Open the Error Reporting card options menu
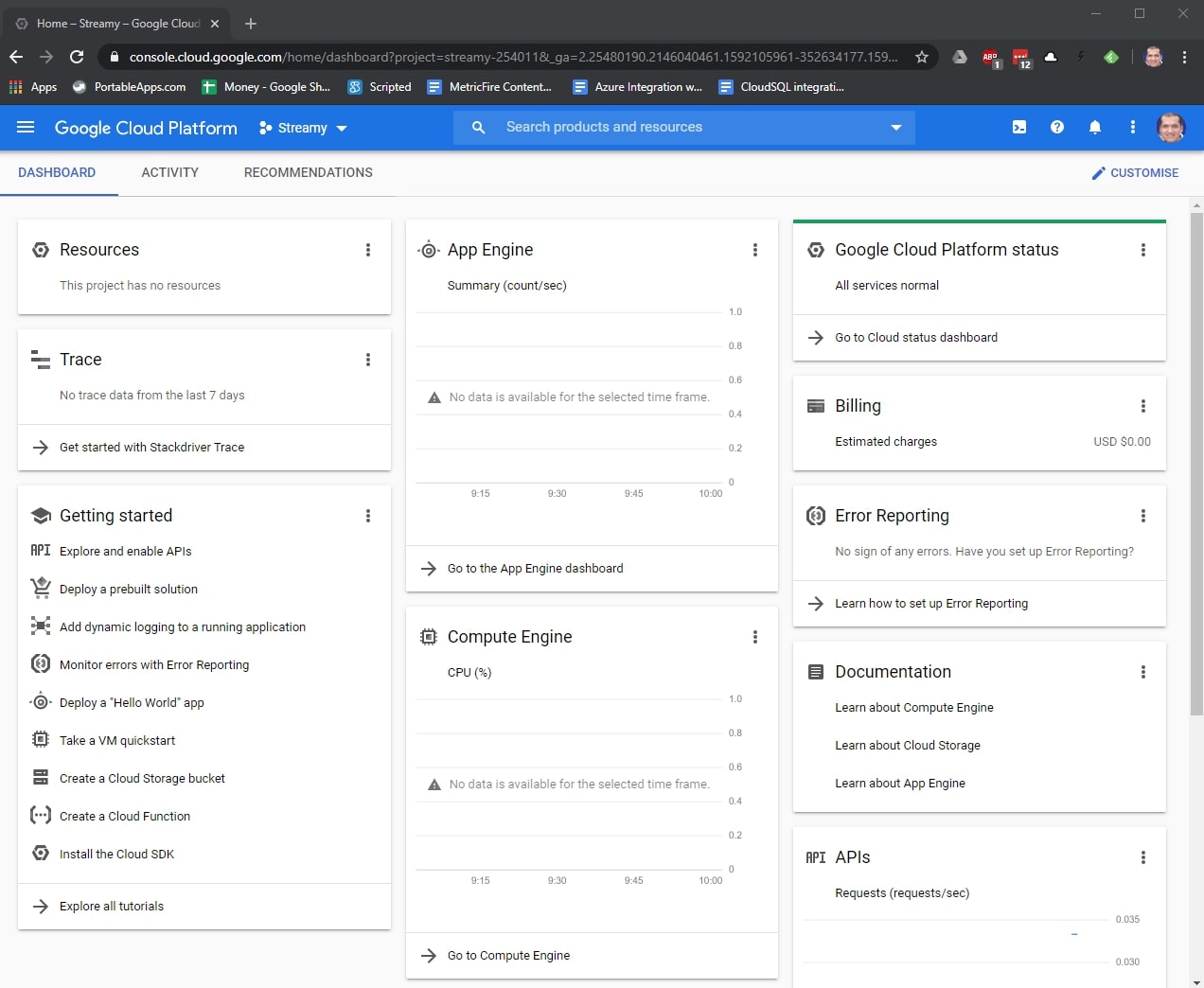This screenshot has height=988, width=1204. coord(1143,516)
